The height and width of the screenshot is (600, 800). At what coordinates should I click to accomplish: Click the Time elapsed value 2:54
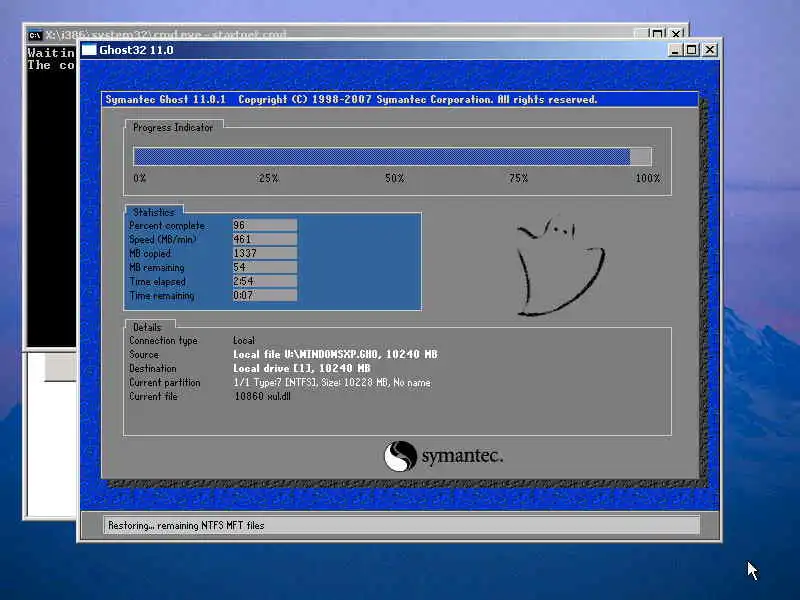pyautogui.click(x=265, y=281)
